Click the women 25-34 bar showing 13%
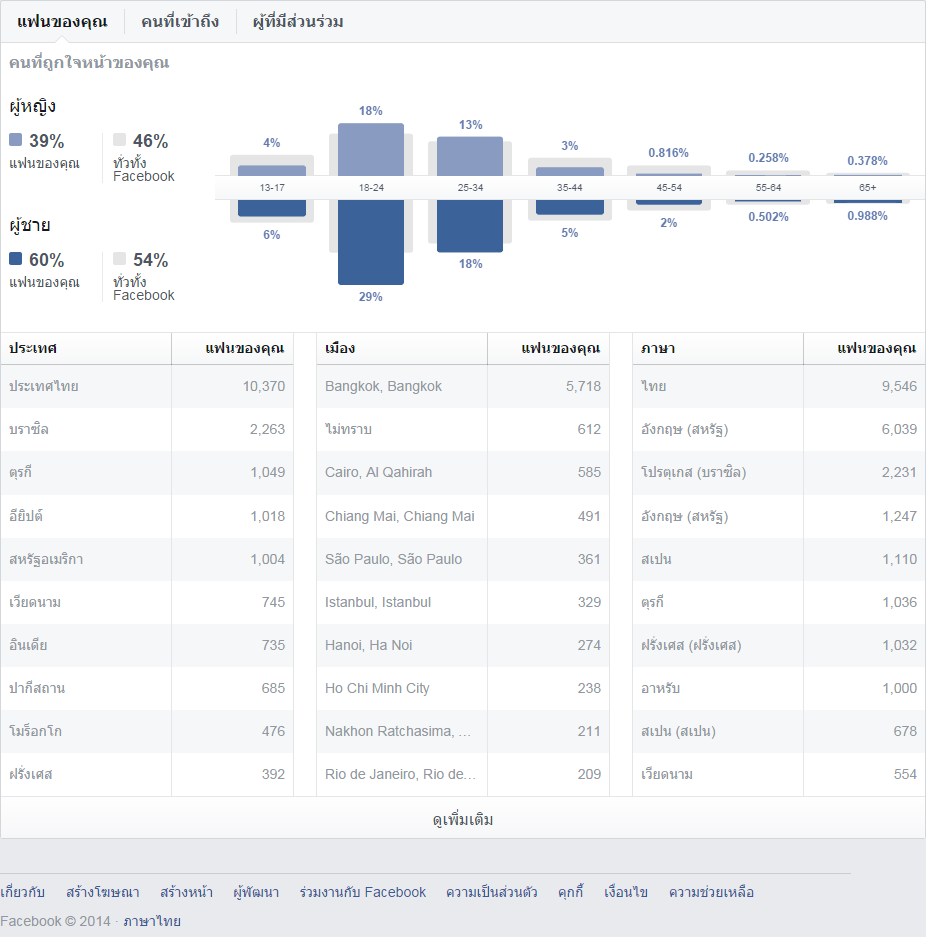Viewport: 926px width, 937px height. tap(470, 157)
